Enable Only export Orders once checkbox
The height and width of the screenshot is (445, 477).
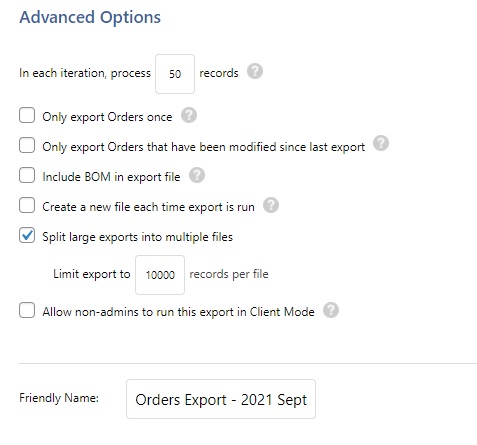pos(27,115)
